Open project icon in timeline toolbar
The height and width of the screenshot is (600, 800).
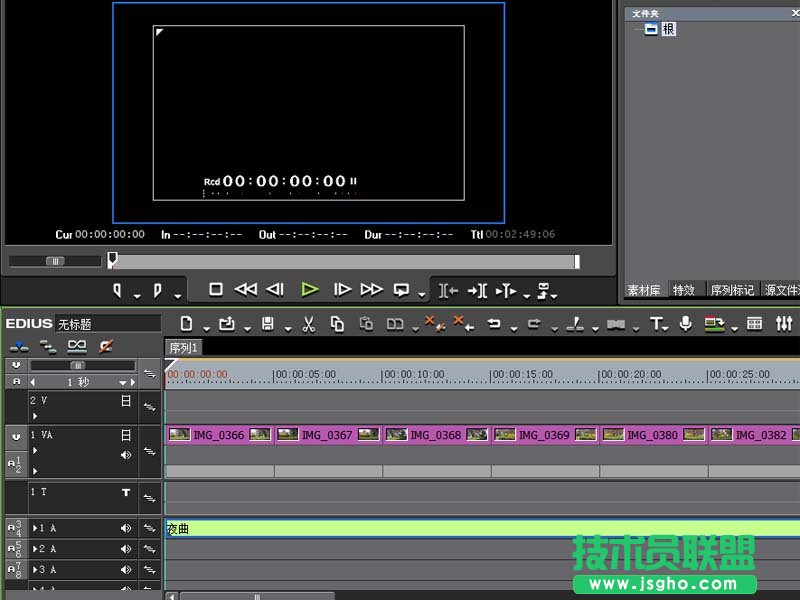click(x=227, y=324)
